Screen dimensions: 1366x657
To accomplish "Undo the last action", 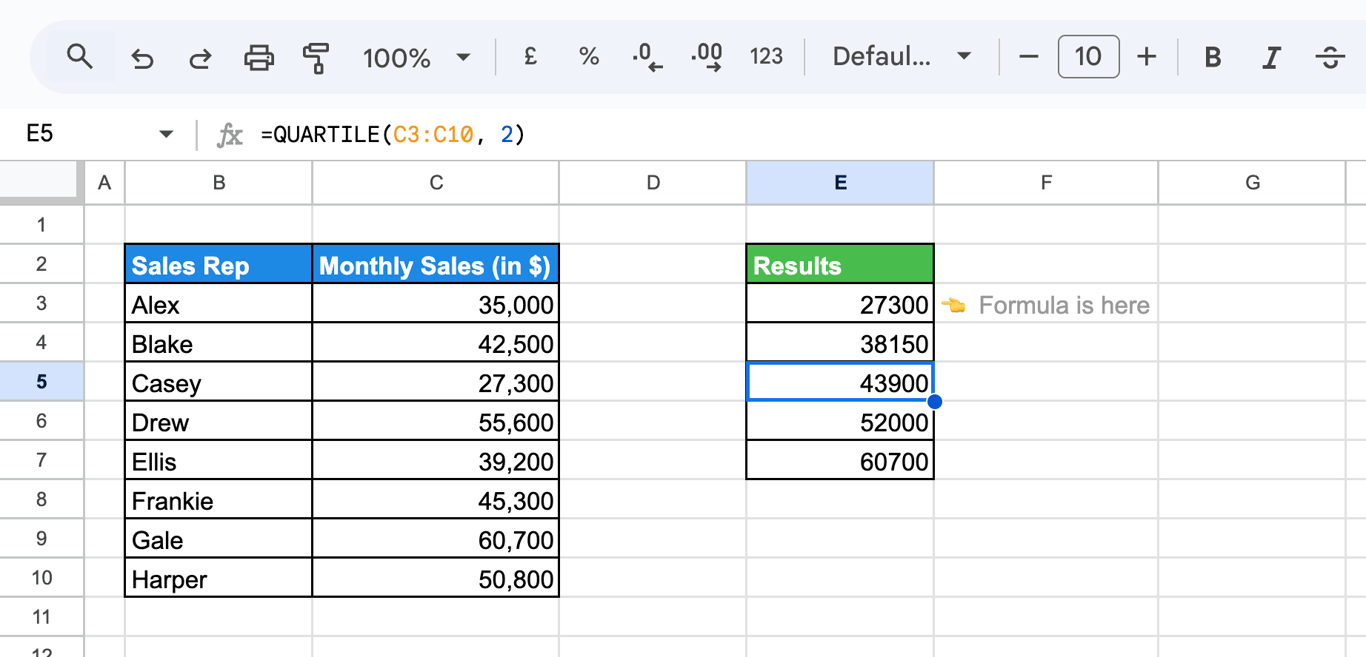I will tap(142, 58).
